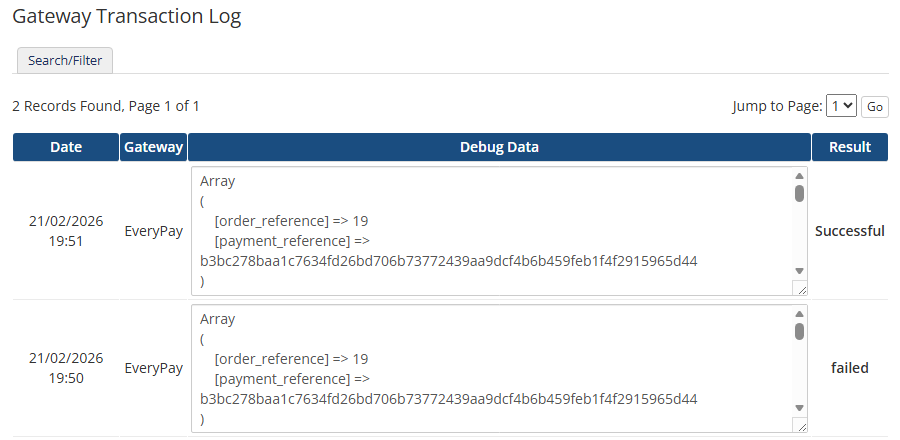The image size is (900, 440).
Task: Click inside the 19:51 transaction debug data textarea
Action: tap(490, 231)
